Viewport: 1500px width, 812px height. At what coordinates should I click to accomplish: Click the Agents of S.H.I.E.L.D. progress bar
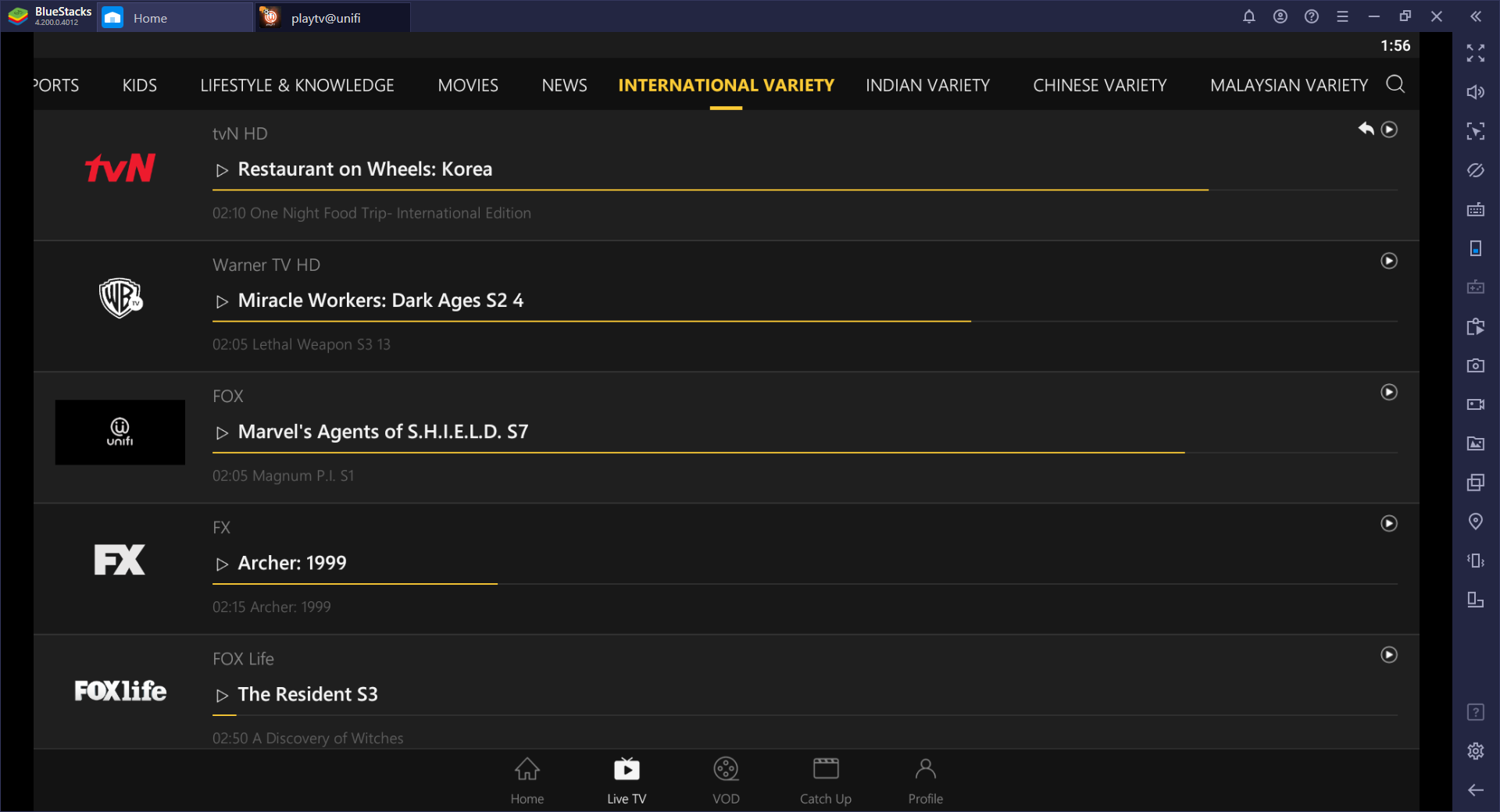pos(805,452)
